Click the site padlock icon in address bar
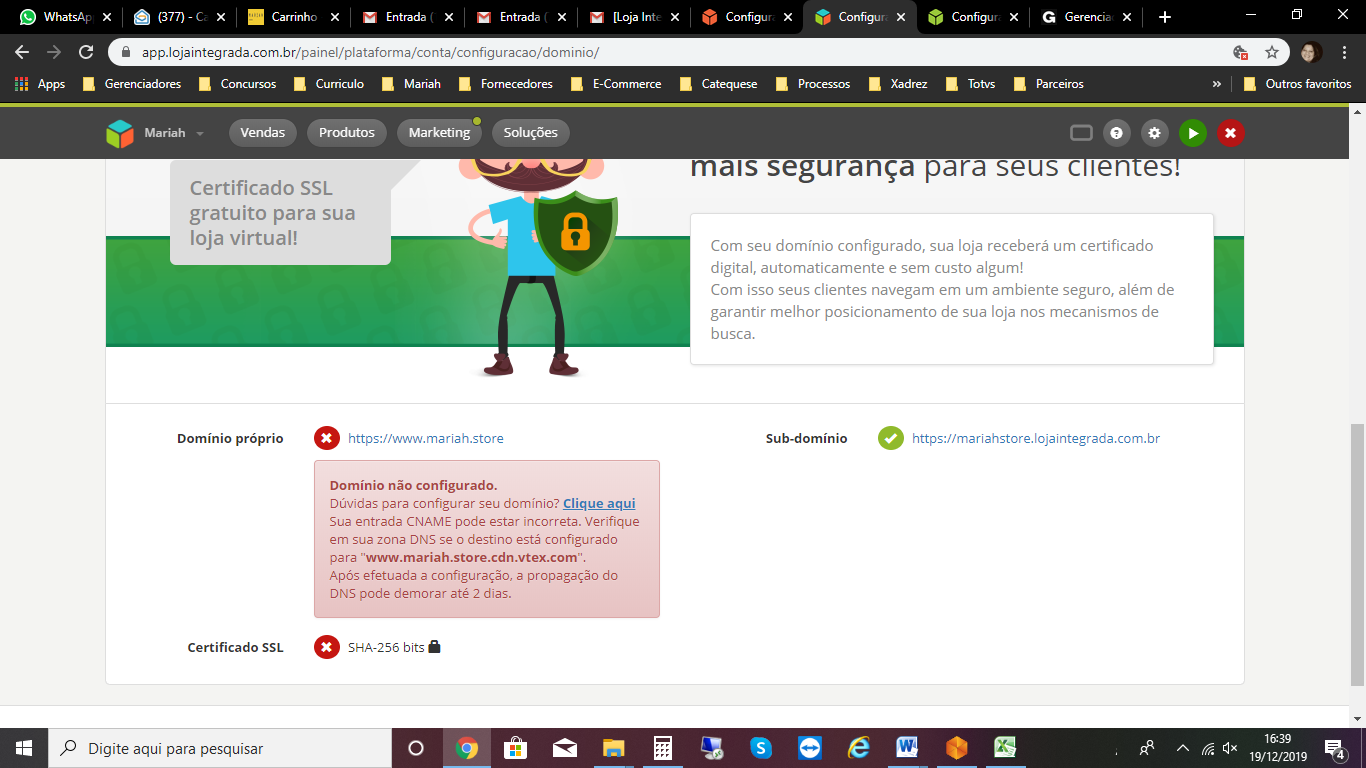The width and height of the screenshot is (1366, 768). click(x=127, y=52)
